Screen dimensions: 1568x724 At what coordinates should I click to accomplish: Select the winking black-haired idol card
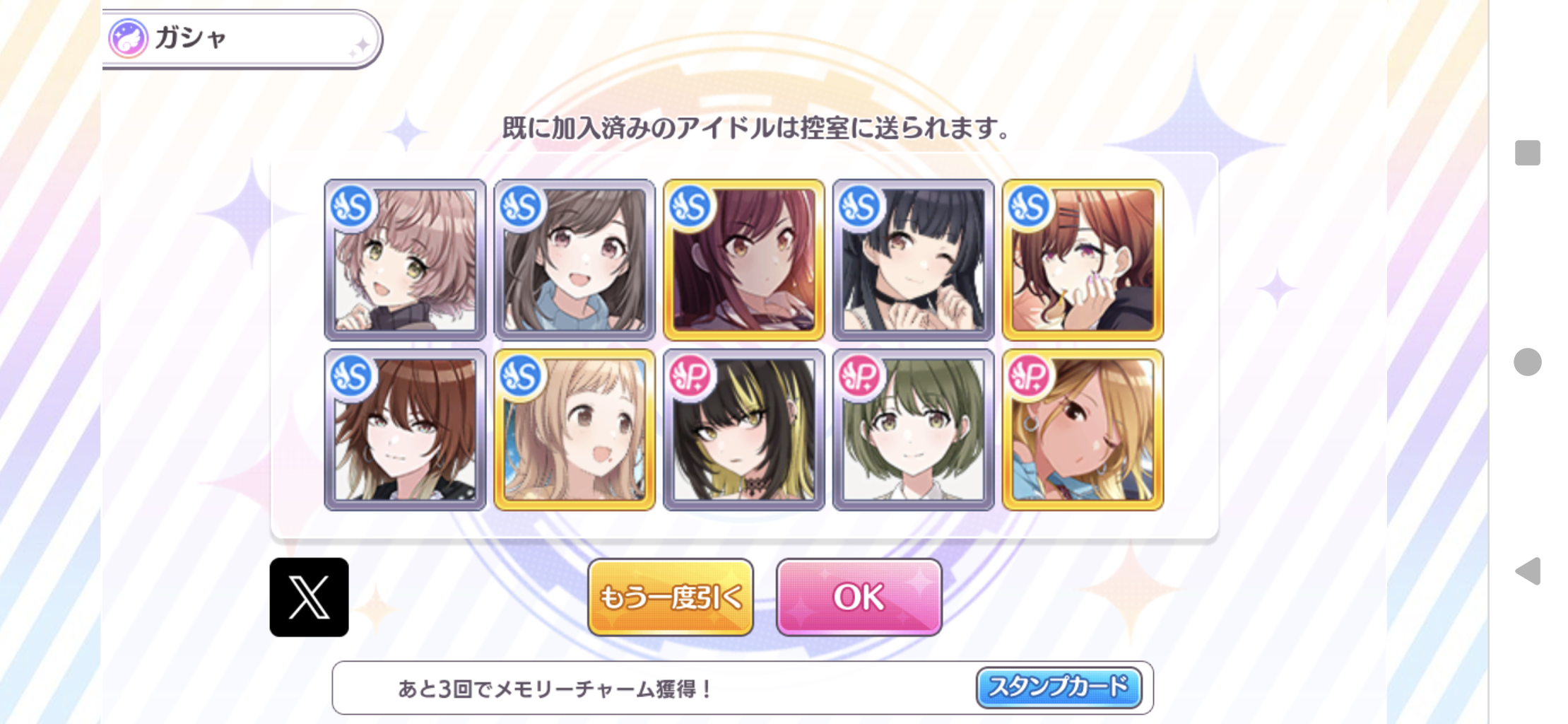(x=914, y=259)
